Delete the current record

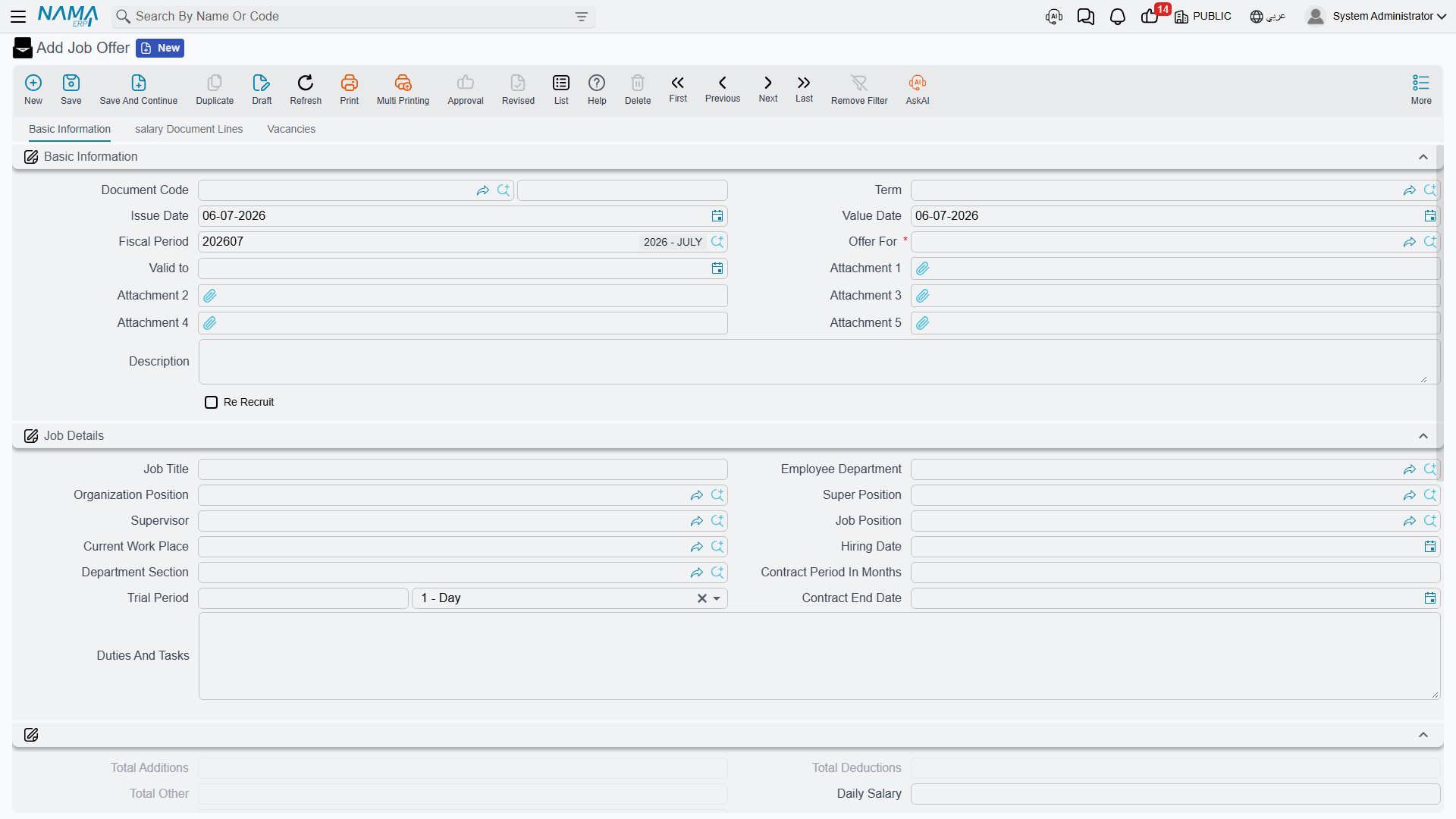(638, 83)
